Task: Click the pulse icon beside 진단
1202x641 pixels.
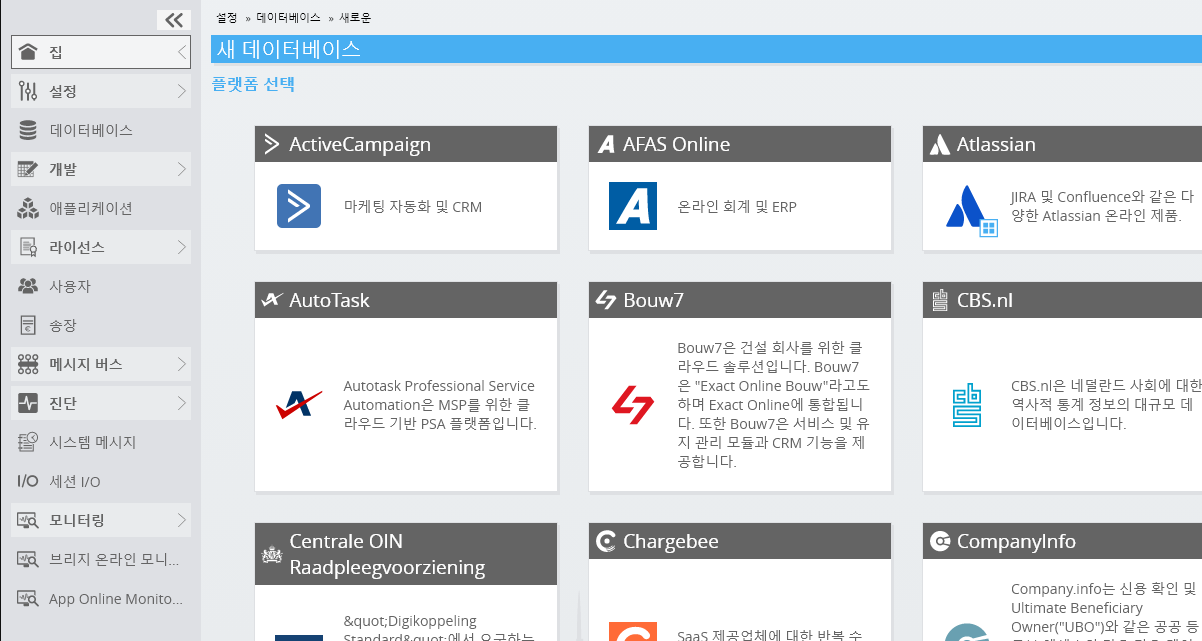Action: point(28,403)
